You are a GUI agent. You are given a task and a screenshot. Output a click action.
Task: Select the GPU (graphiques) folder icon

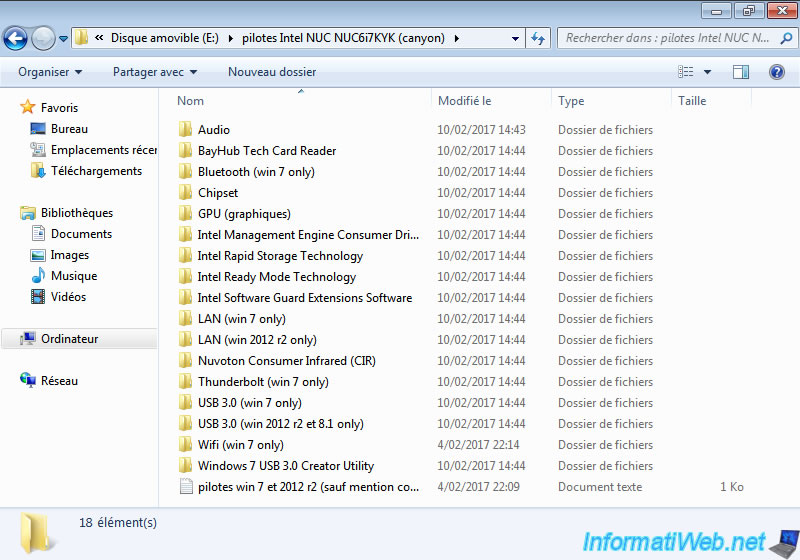[186, 214]
